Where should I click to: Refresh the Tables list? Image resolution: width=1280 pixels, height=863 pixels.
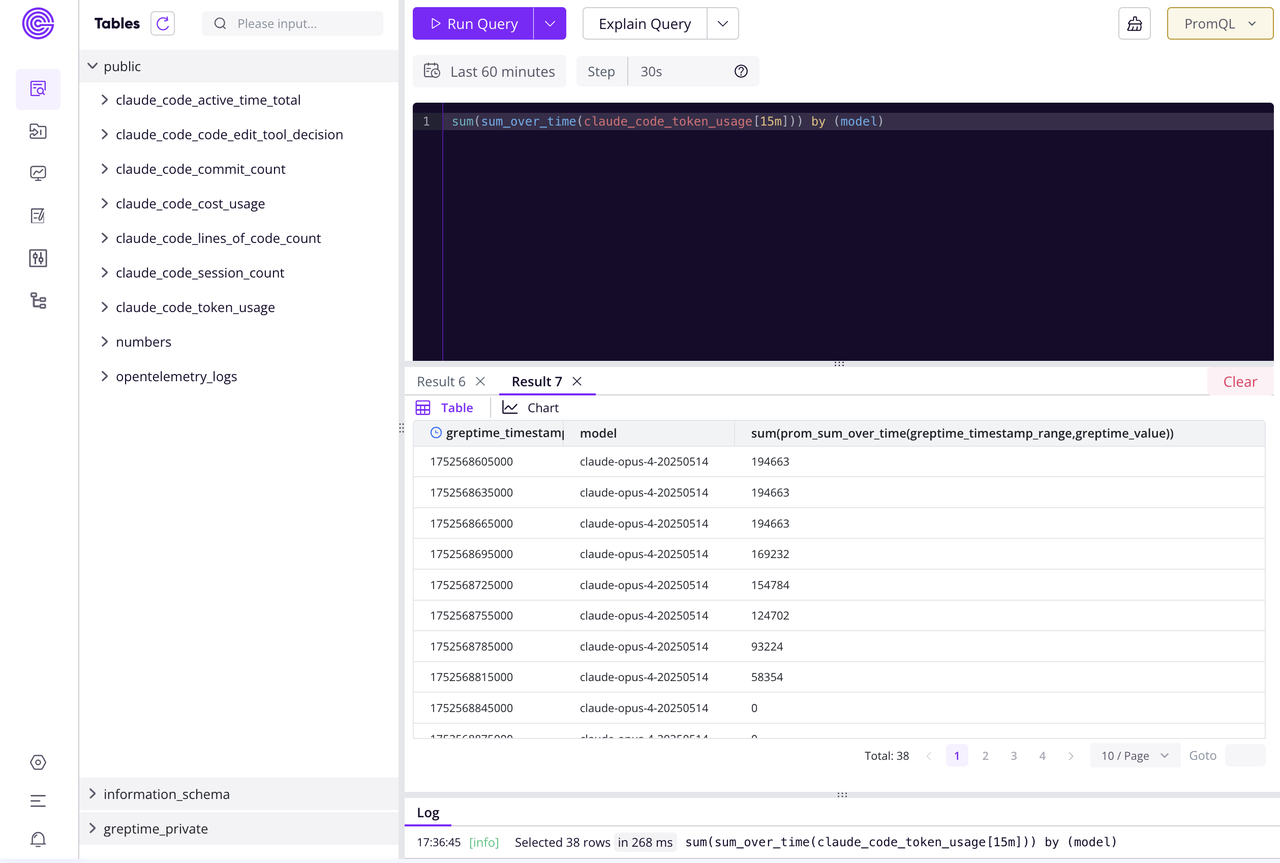(x=162, y=23)
